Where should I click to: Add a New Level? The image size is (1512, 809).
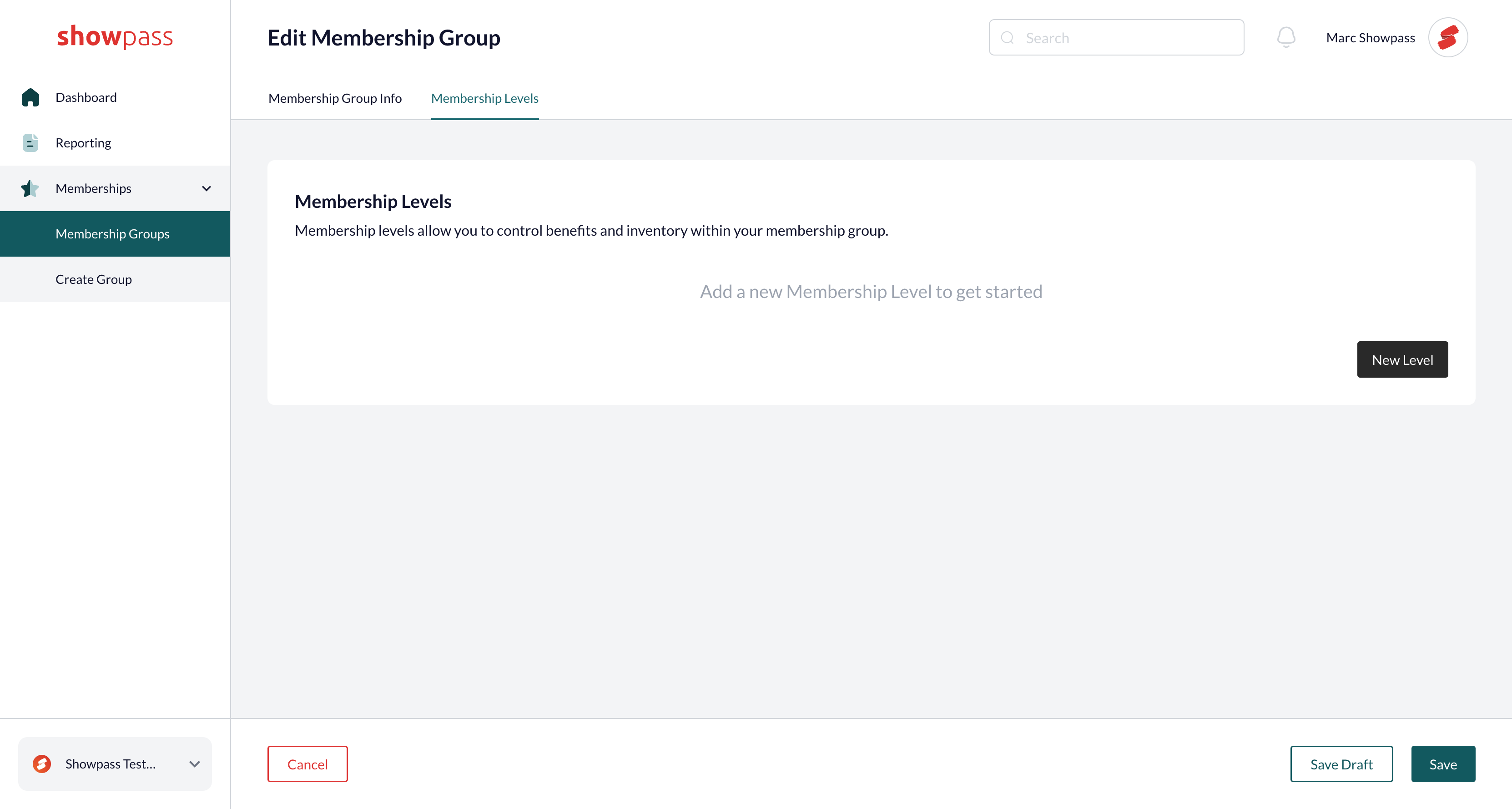click(1402, 359)
